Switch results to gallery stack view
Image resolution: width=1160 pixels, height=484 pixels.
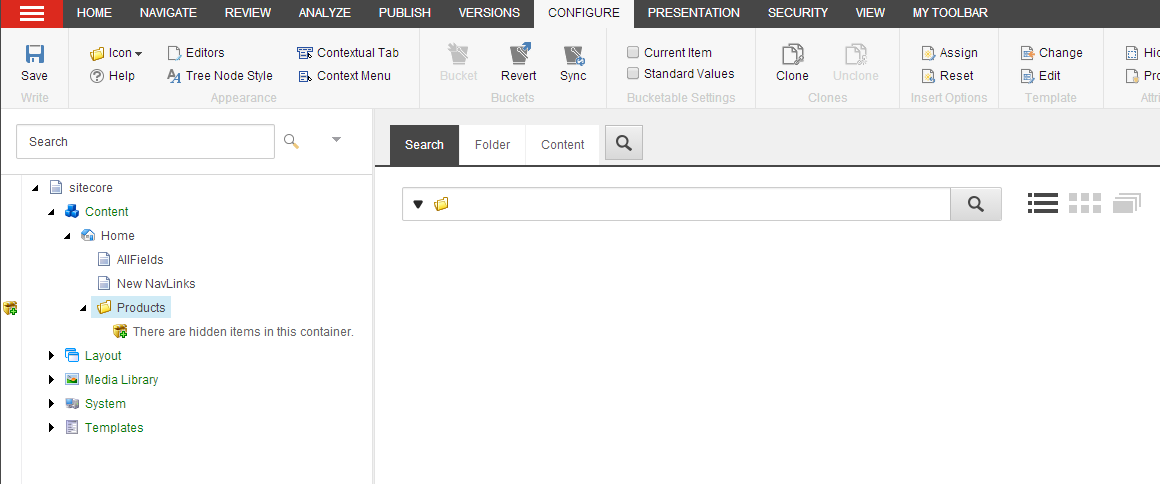pos(1127,204)
